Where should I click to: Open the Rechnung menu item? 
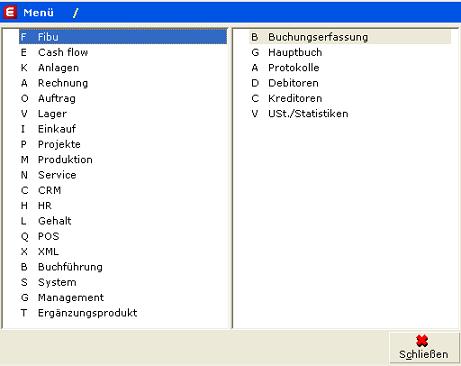pos(123,83)
